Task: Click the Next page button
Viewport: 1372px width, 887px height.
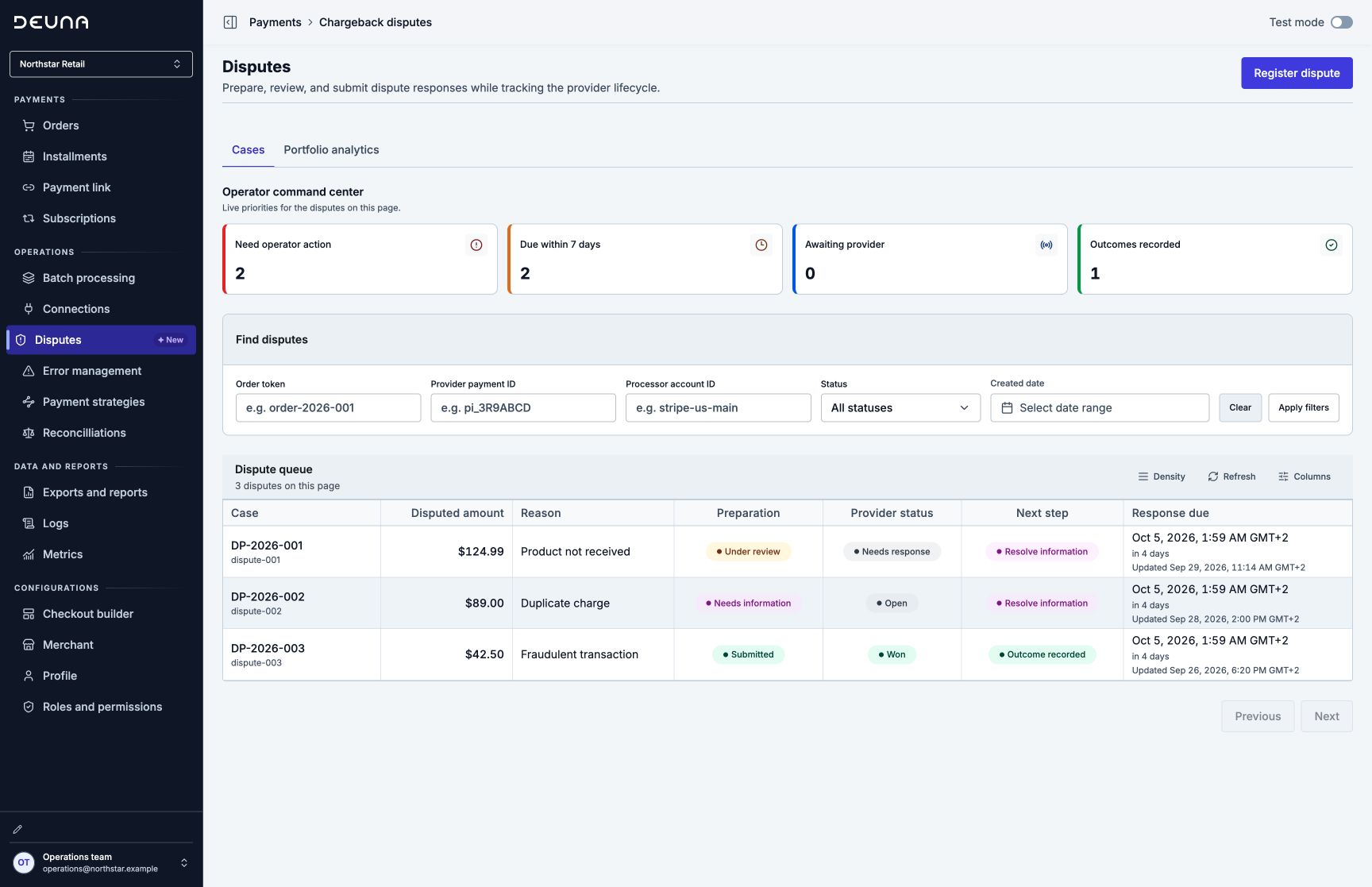Action: pyautogui.click(x=1326, y=716)
